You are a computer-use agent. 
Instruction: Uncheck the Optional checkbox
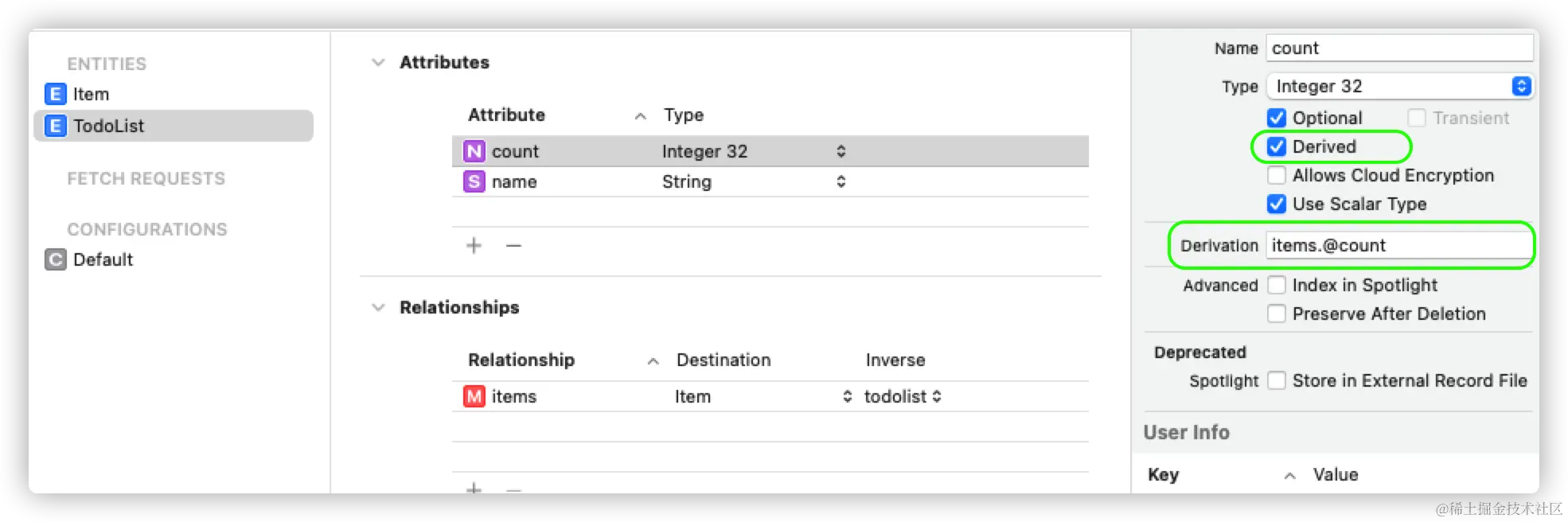[x=1277, y=118]
